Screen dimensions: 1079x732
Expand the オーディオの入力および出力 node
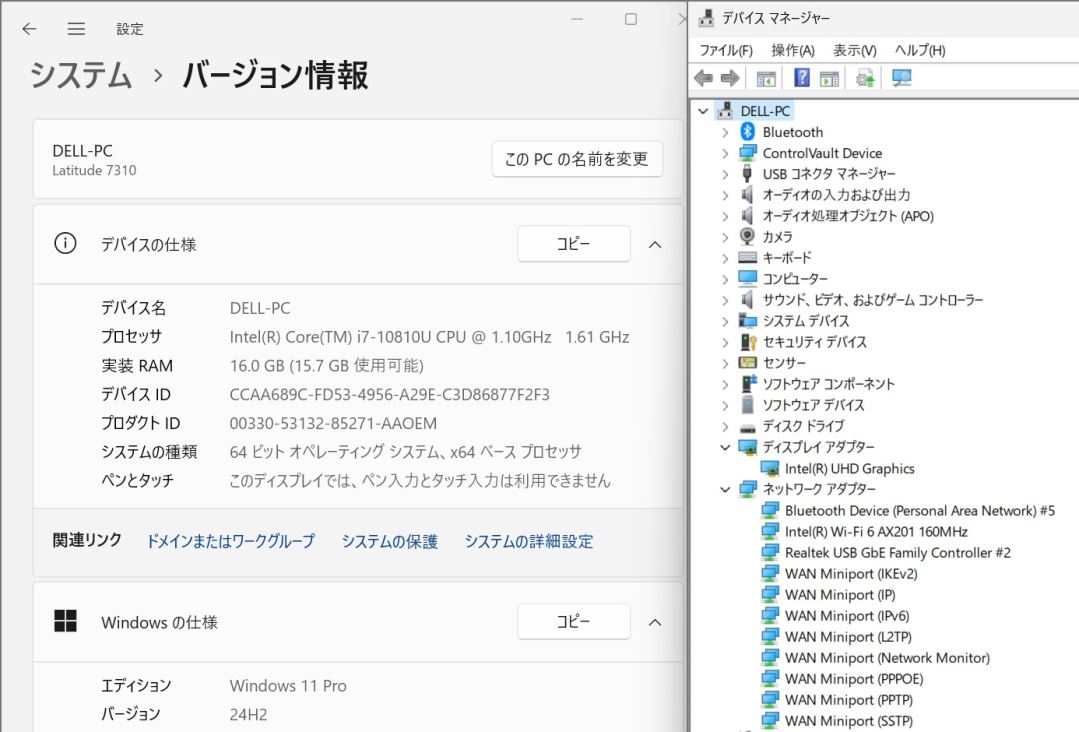[x=725, y=195]
